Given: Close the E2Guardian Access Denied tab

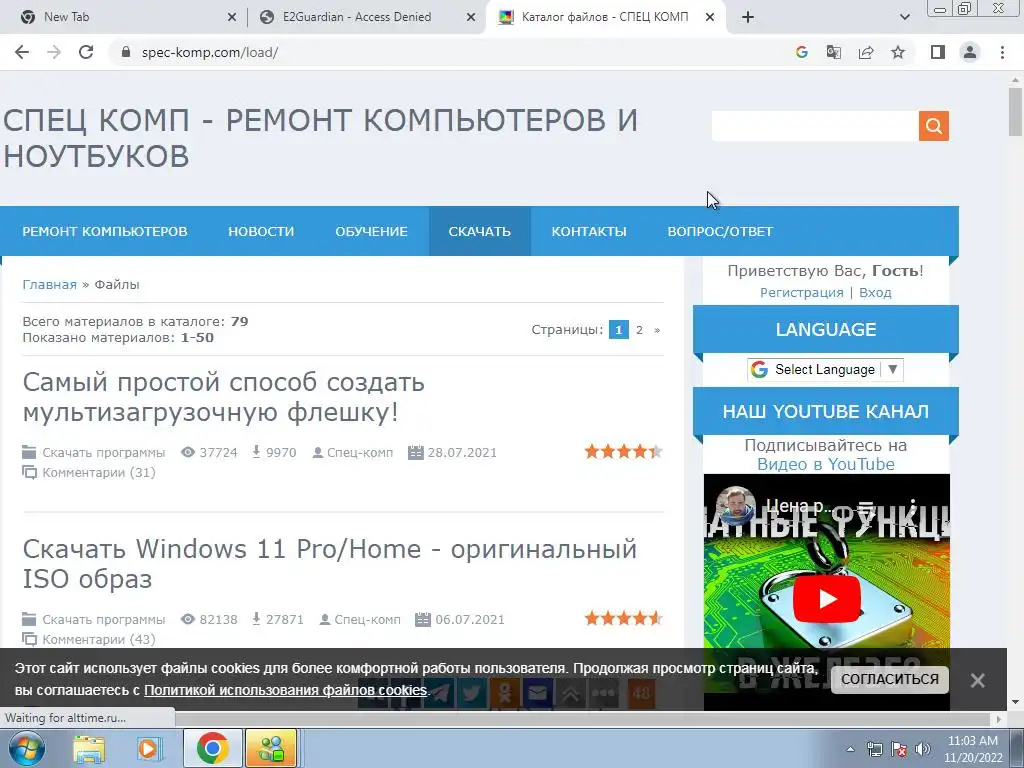Looking at the screenshot, I should 471,18.
